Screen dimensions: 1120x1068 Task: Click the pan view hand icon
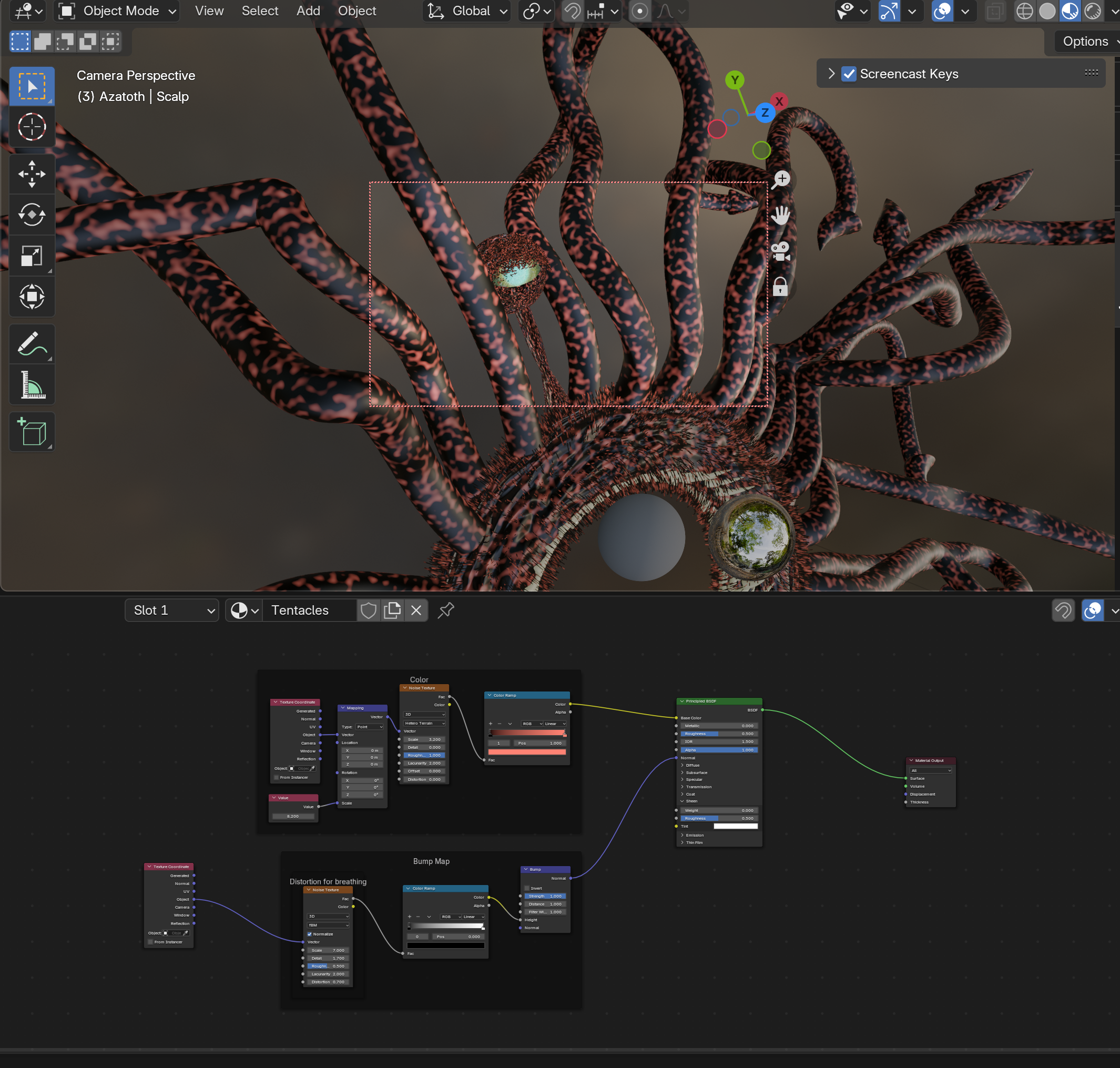pos(781,215)
